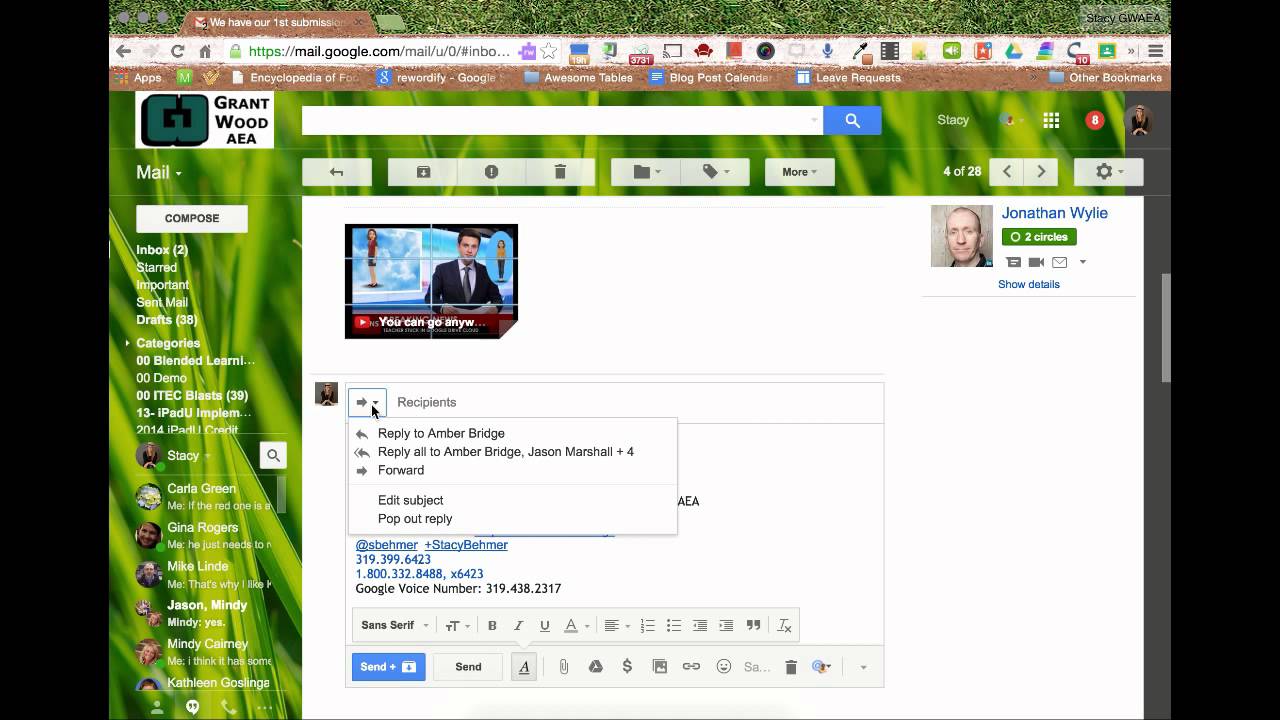Insert a photo
This screenshot has width=1280, height=720.
tap(659, 667)
